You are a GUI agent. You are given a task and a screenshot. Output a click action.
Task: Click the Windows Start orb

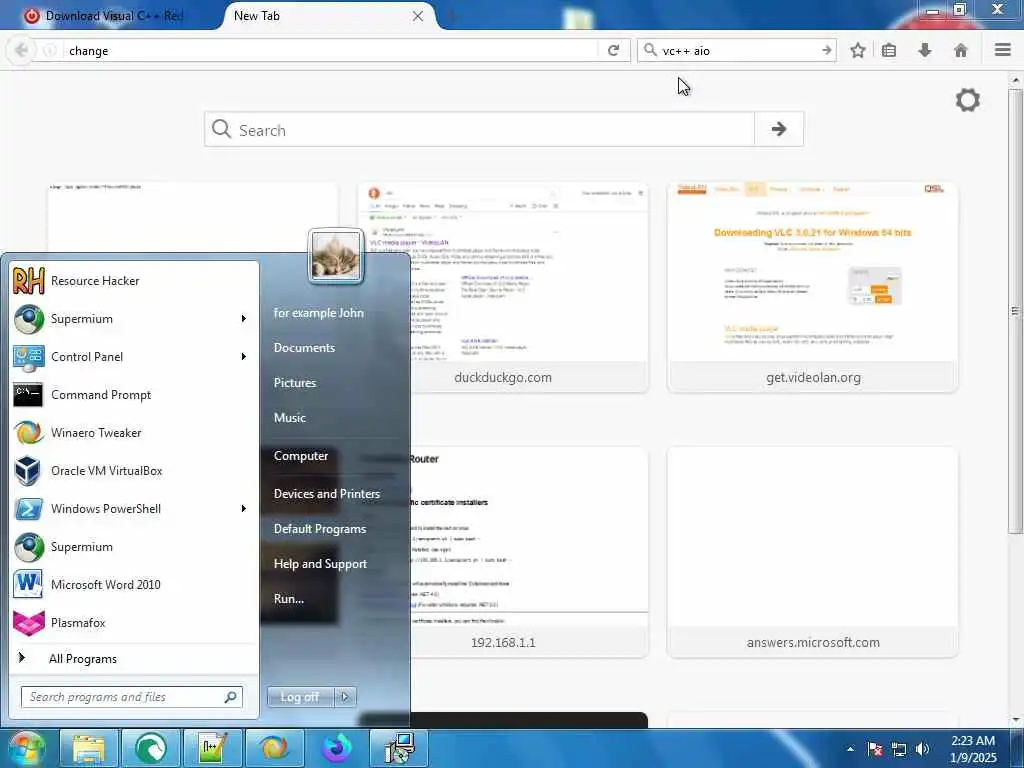pyautogui.click(x=26, y=748)
